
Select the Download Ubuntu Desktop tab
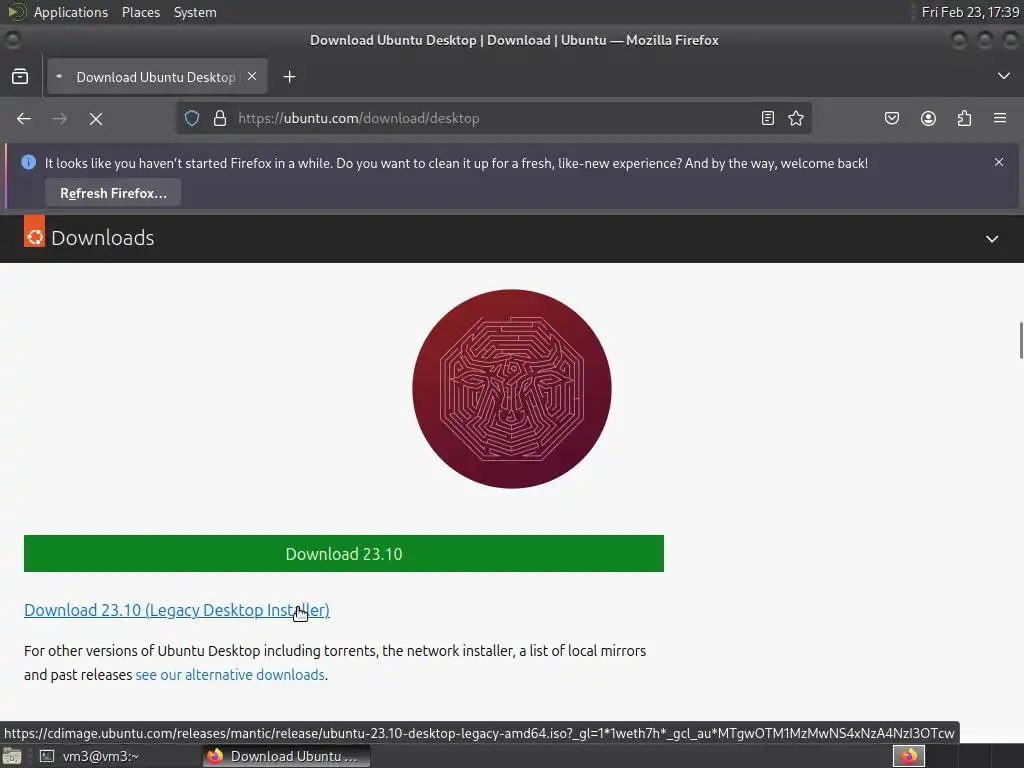pyautogui.click(x=157, y=76)
